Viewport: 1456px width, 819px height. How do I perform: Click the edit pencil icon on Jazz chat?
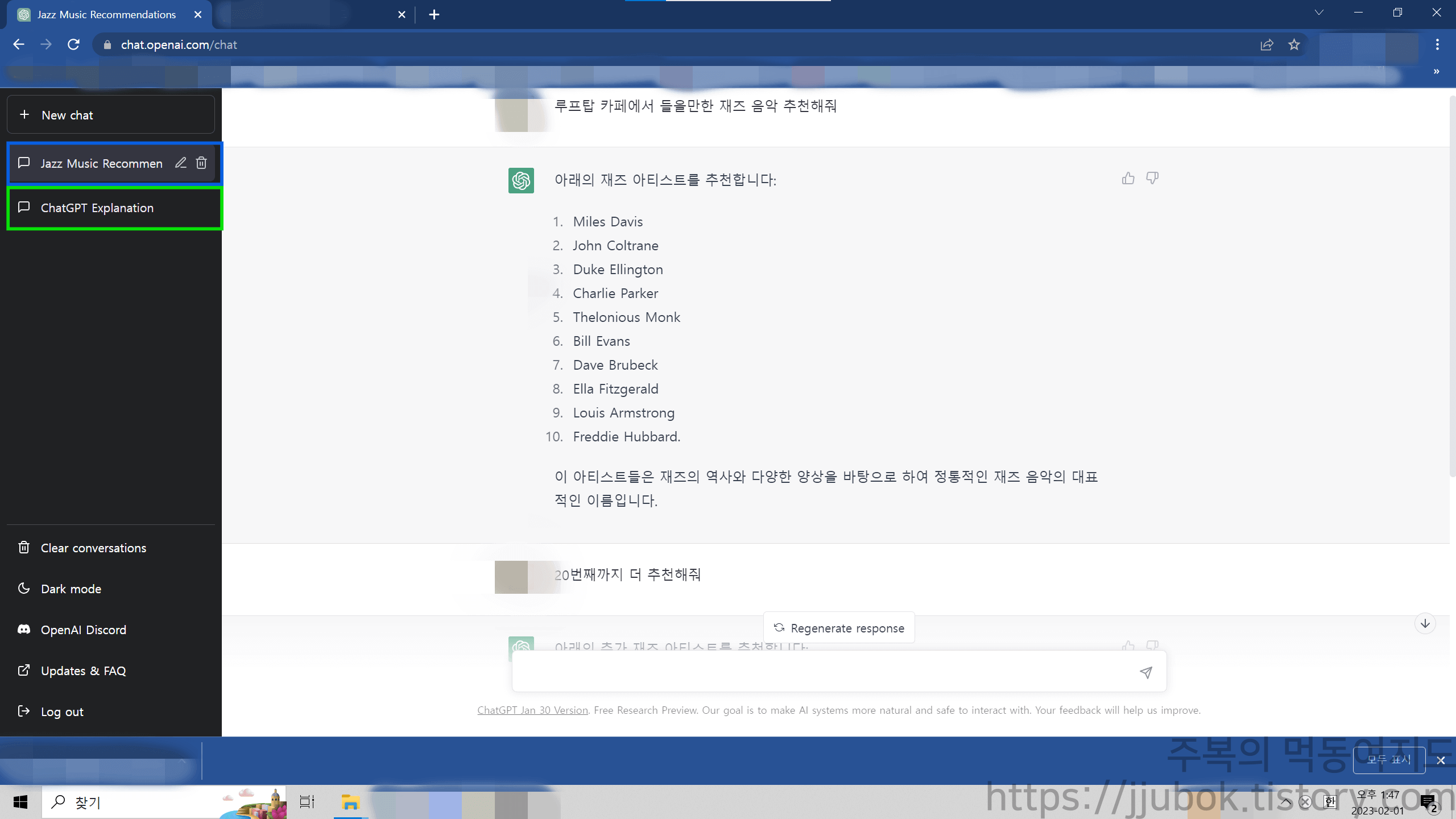180,163
